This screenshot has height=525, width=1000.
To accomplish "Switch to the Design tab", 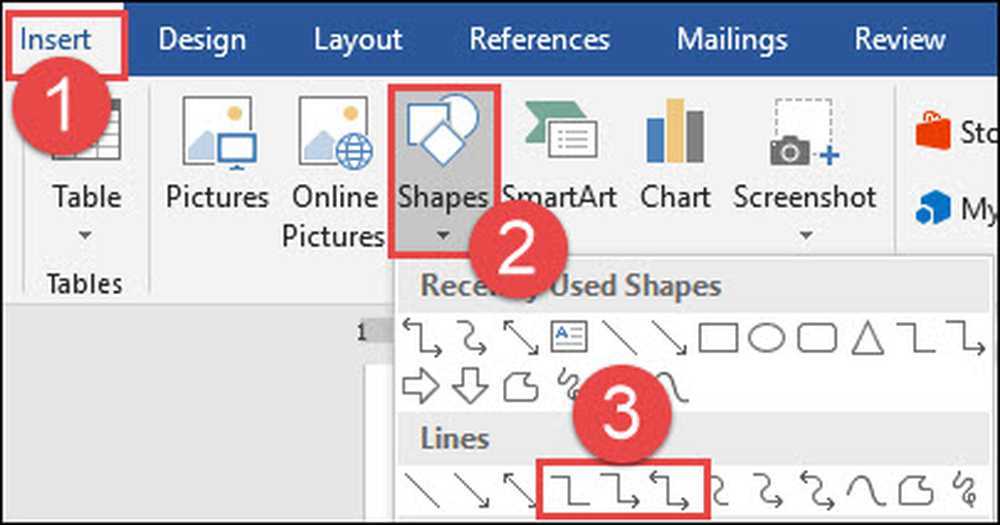I will (202, 40).
